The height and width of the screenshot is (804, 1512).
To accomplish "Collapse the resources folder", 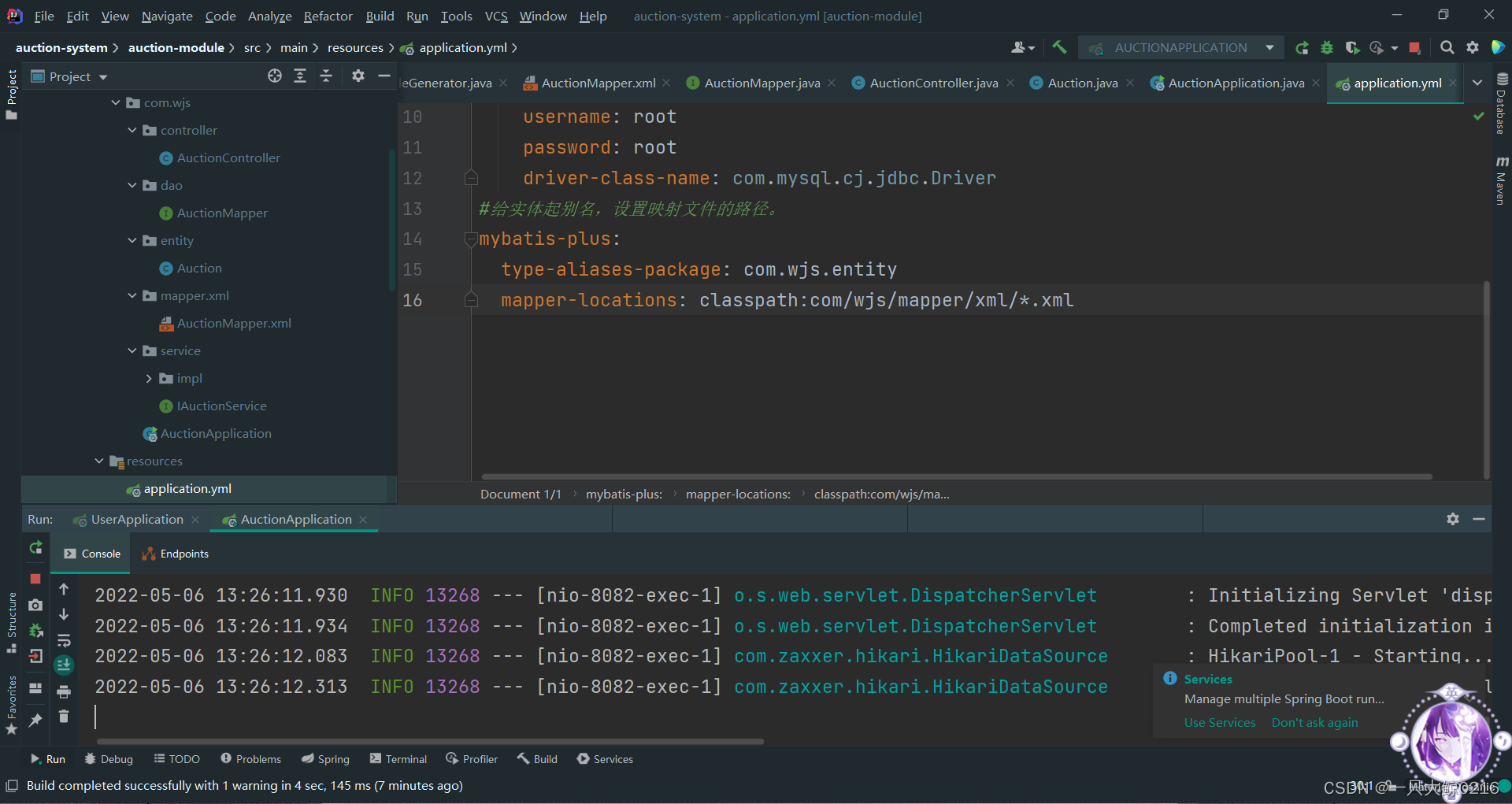I will coord(99,461).
